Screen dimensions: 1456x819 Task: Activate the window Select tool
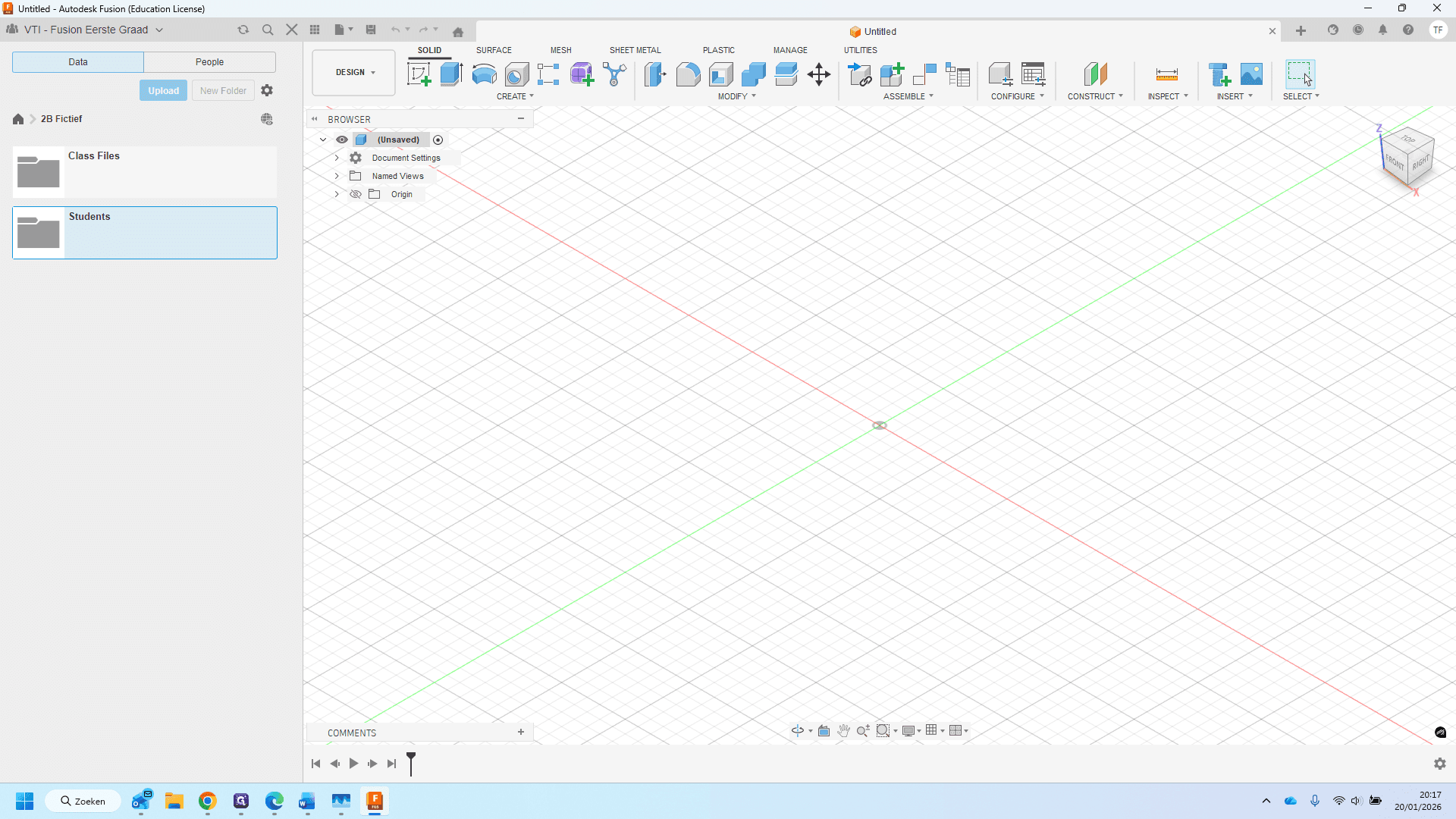pos(1300,74)
